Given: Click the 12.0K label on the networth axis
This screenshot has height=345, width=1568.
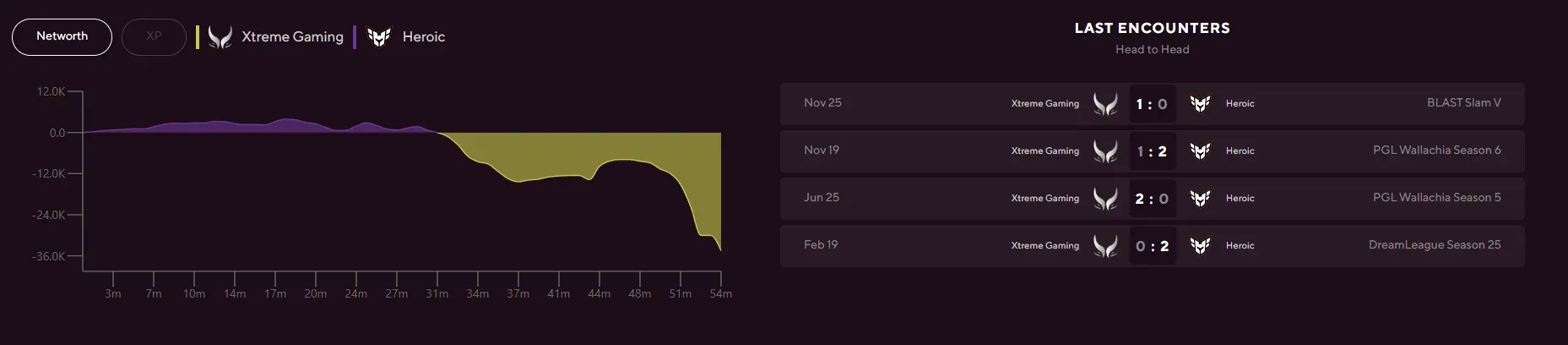Looking at the screenshot, I should (51, 91).
